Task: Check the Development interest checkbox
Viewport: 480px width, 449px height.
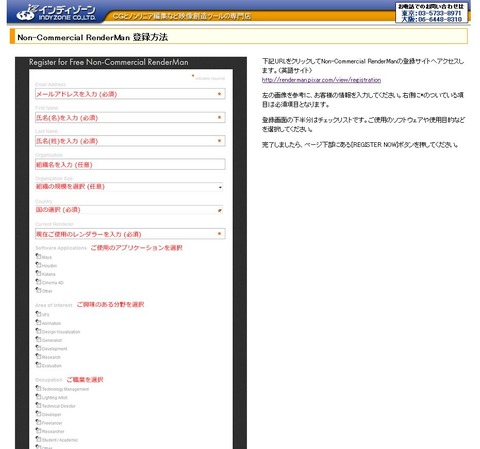Action: tap(38, 348)
